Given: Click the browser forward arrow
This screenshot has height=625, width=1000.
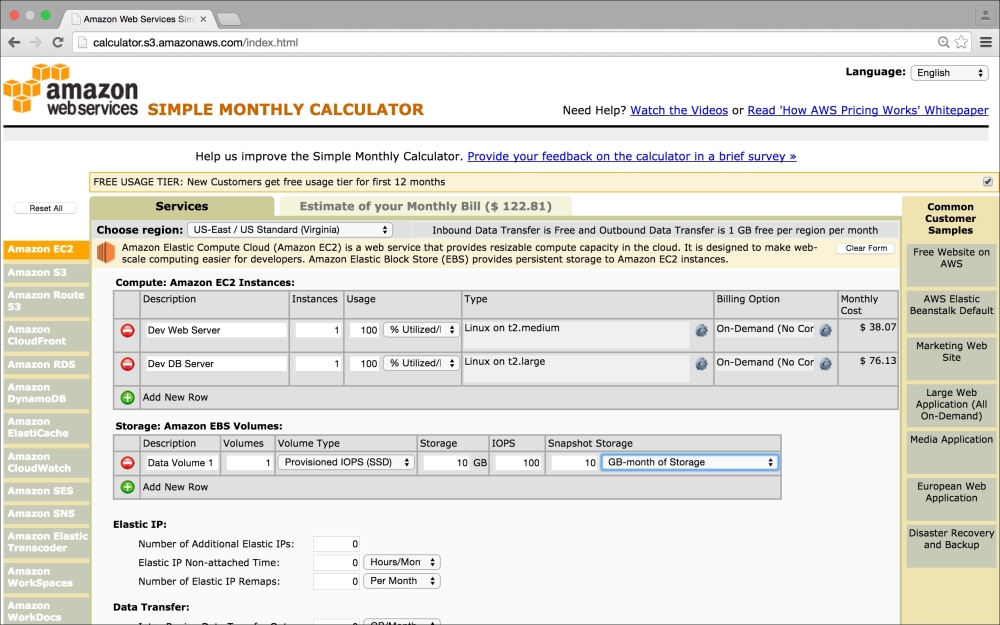Looking at the screenshot, I should pos(36,43).
